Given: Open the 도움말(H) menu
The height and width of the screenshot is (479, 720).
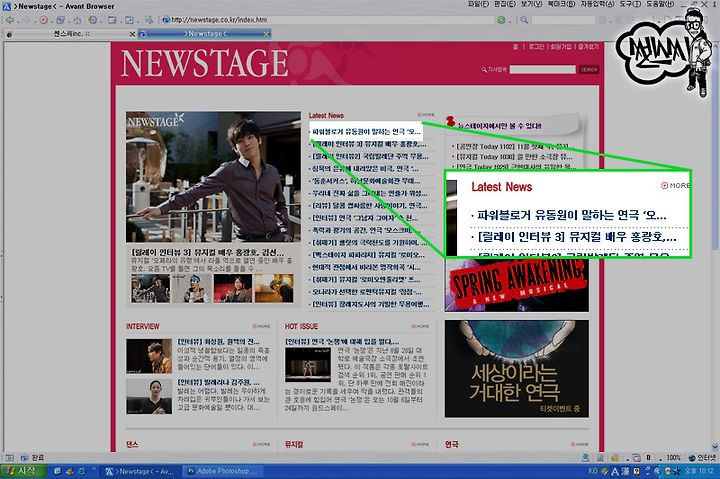Looking at the screenshot, I should 660,4.
